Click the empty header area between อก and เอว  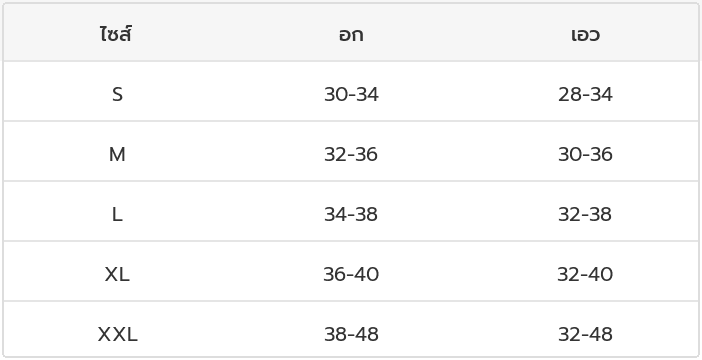click(x=468, y=32)
